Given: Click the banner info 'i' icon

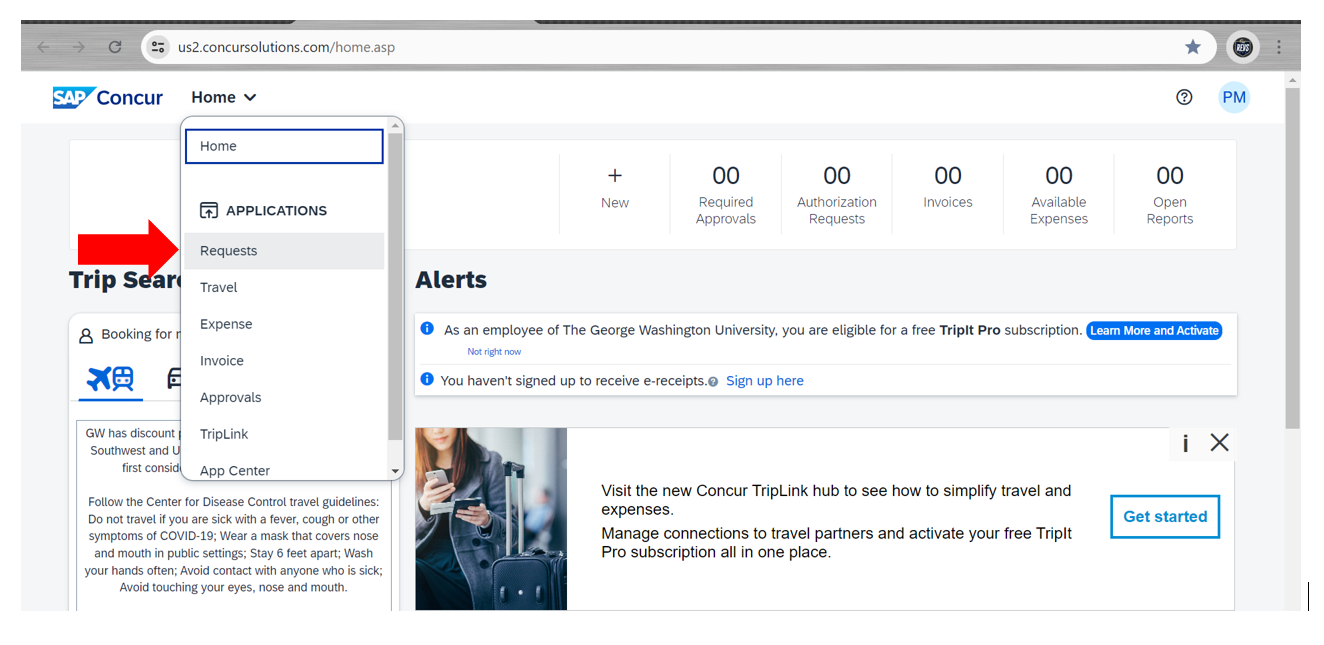Looking at the screenshot, I should tap(1185, 443).
